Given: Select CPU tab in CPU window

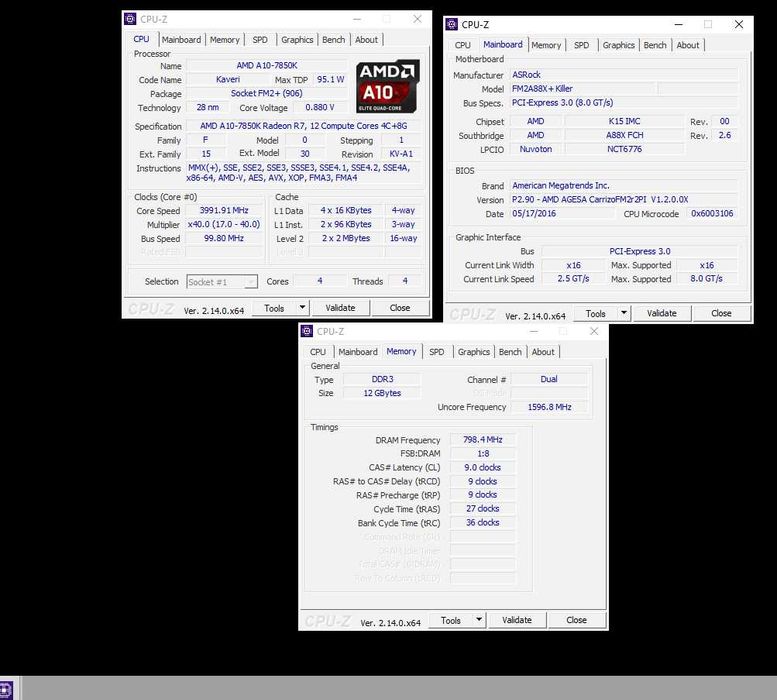Looking at the screenshot, I should click(x=141, y=39).
